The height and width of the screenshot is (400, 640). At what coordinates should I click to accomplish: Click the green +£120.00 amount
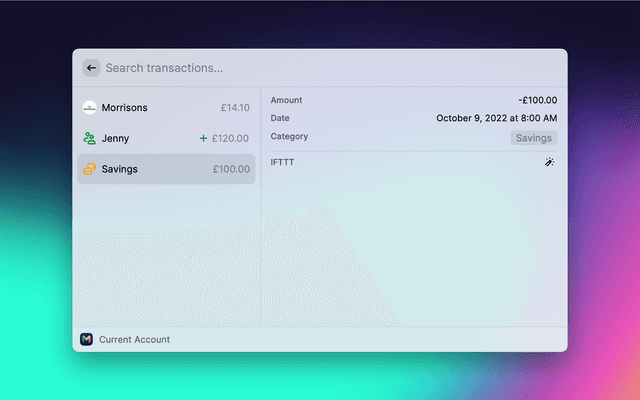click(225, 138)
